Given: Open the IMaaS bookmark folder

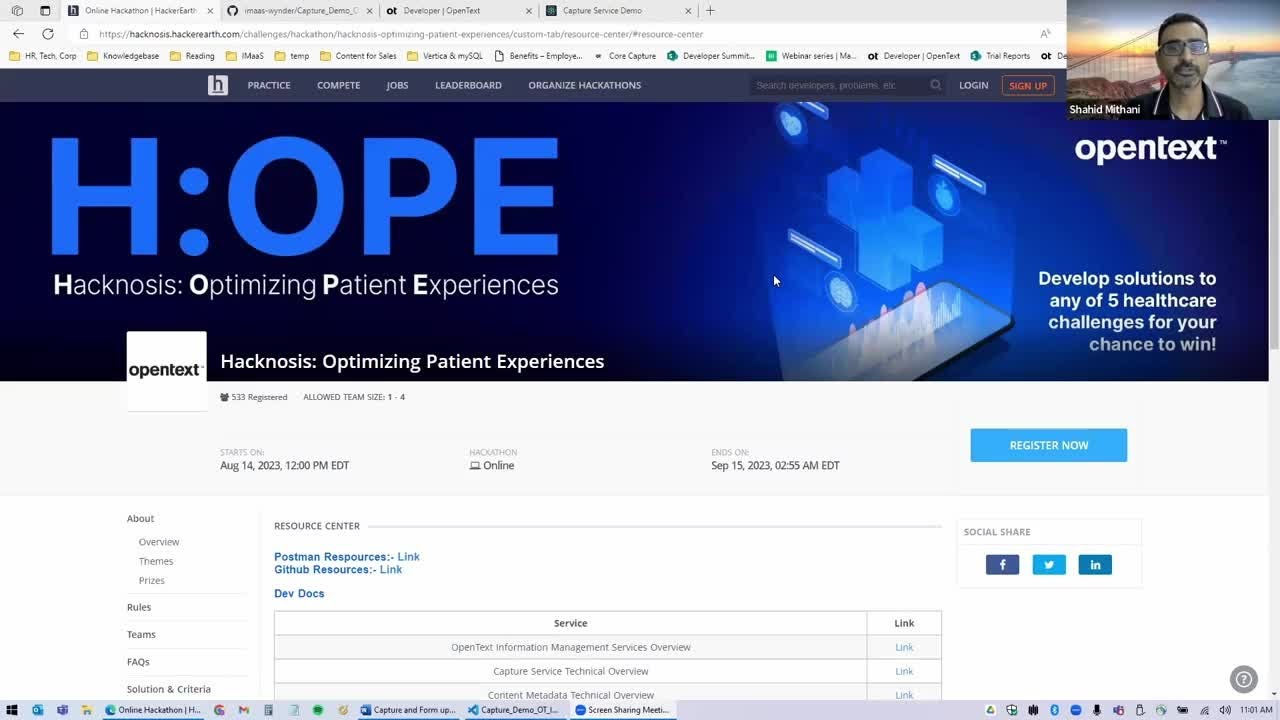Looking at the screenshot, I should tap(244, 56).
